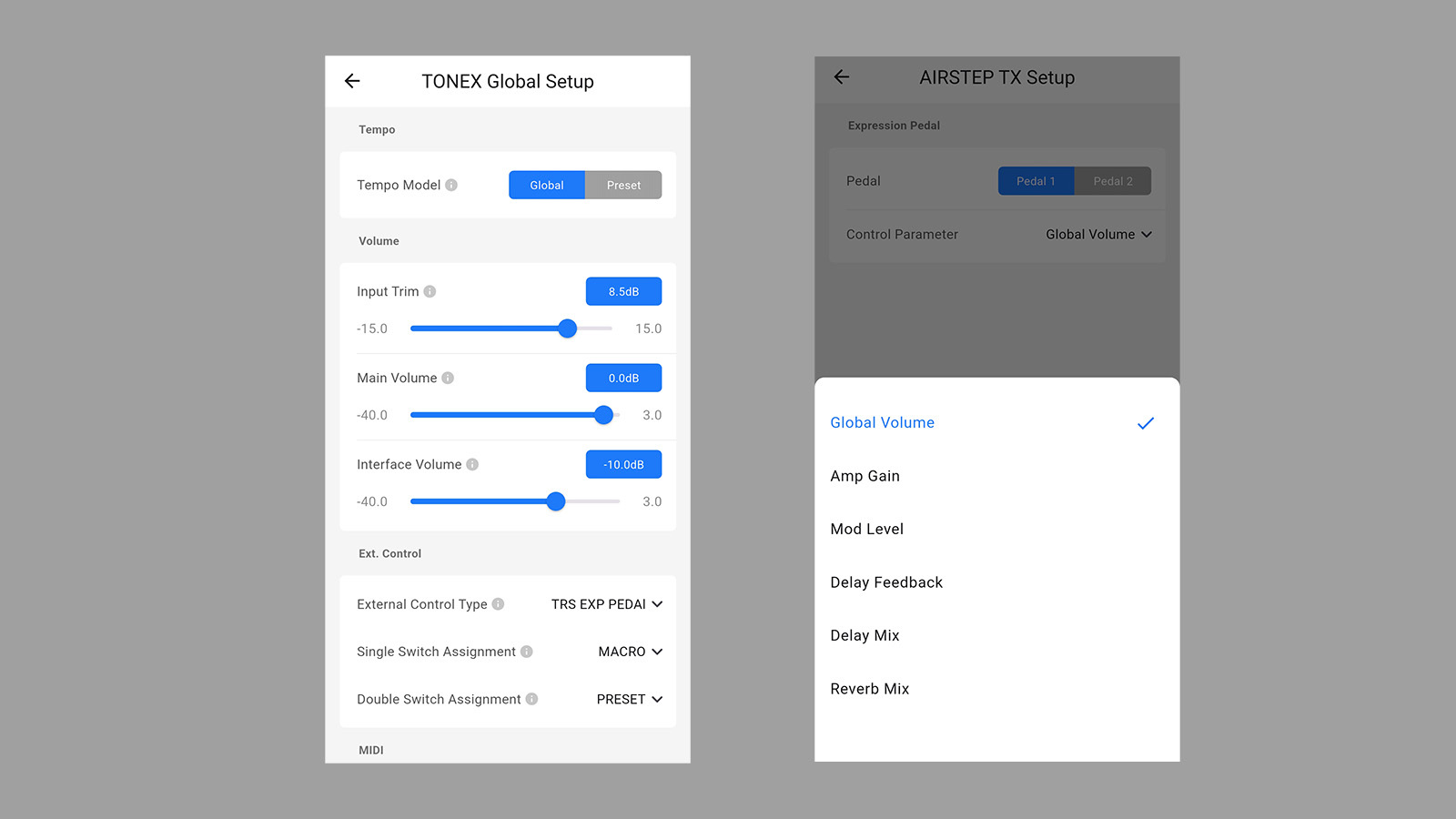Viewport: 1456px width, 819px height.
Task: Click the Input Trim maximum 15.0 label
Action: [648, 329]
